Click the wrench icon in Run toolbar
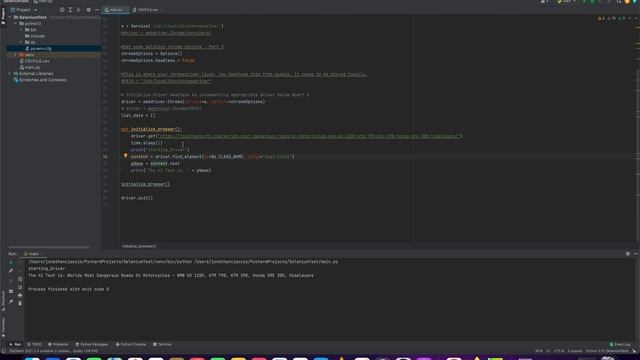This screenshot has height=360, width=640. click(11, 271)
